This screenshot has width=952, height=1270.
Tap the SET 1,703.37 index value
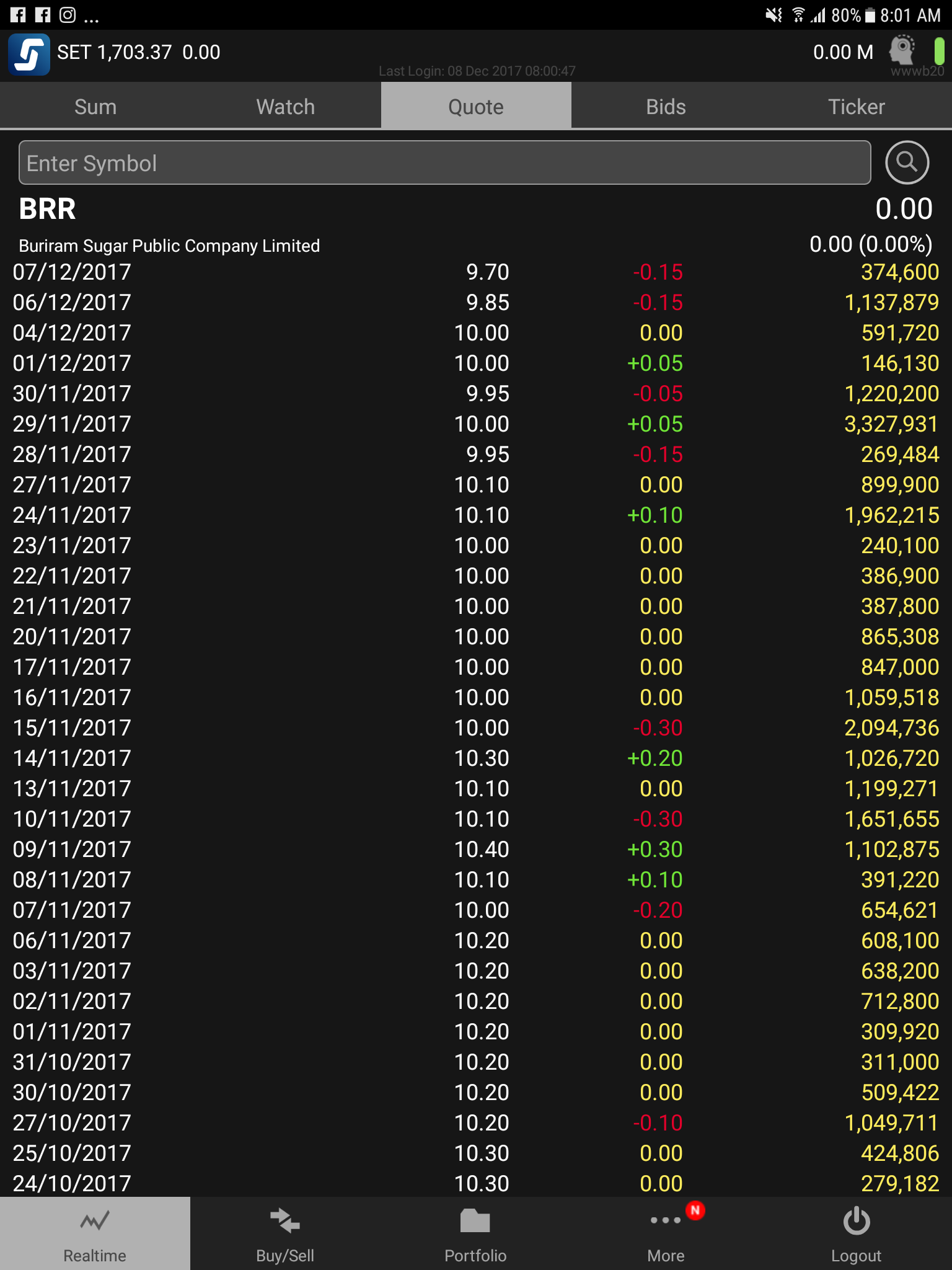coord(115,52)
